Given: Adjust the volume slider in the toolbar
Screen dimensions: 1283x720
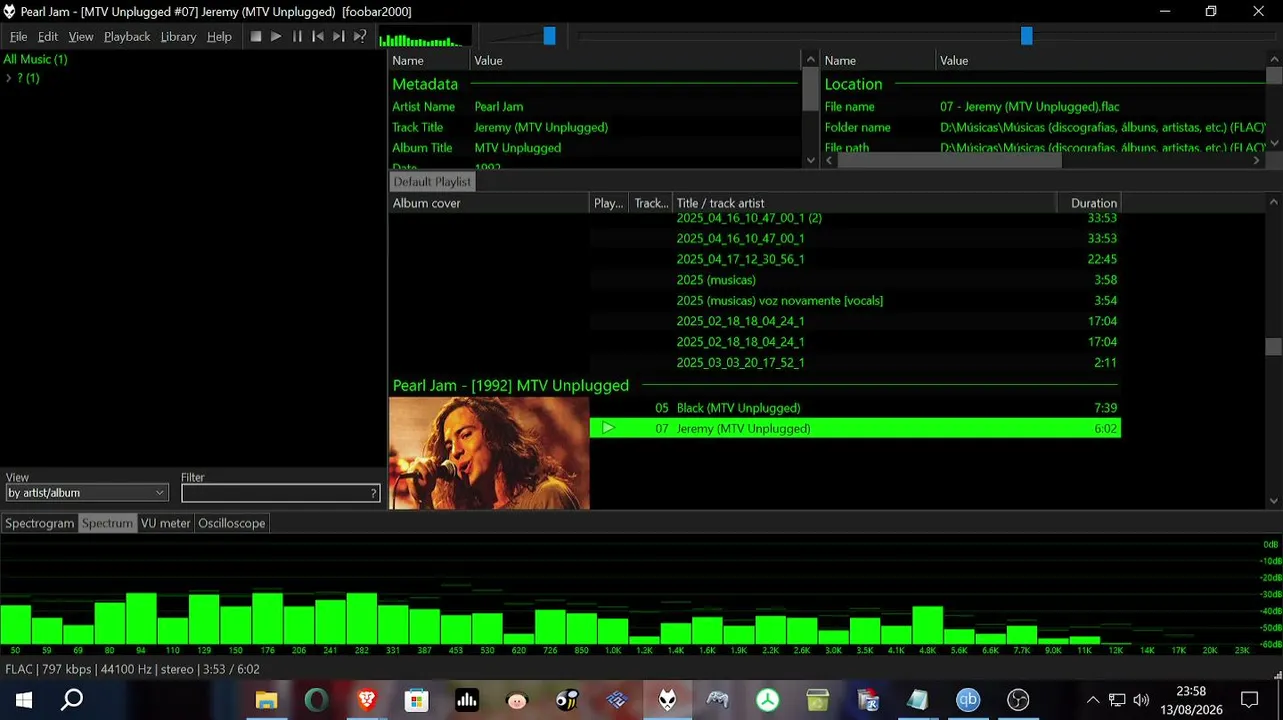Looking at the screenshot, I should [549, 36].
